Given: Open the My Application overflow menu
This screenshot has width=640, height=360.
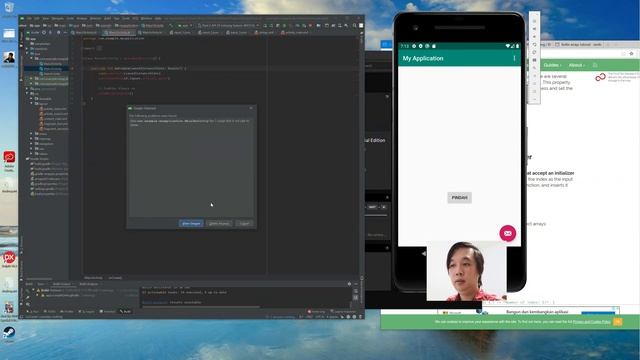Looking at the screenshot, I should coord(514,58).
